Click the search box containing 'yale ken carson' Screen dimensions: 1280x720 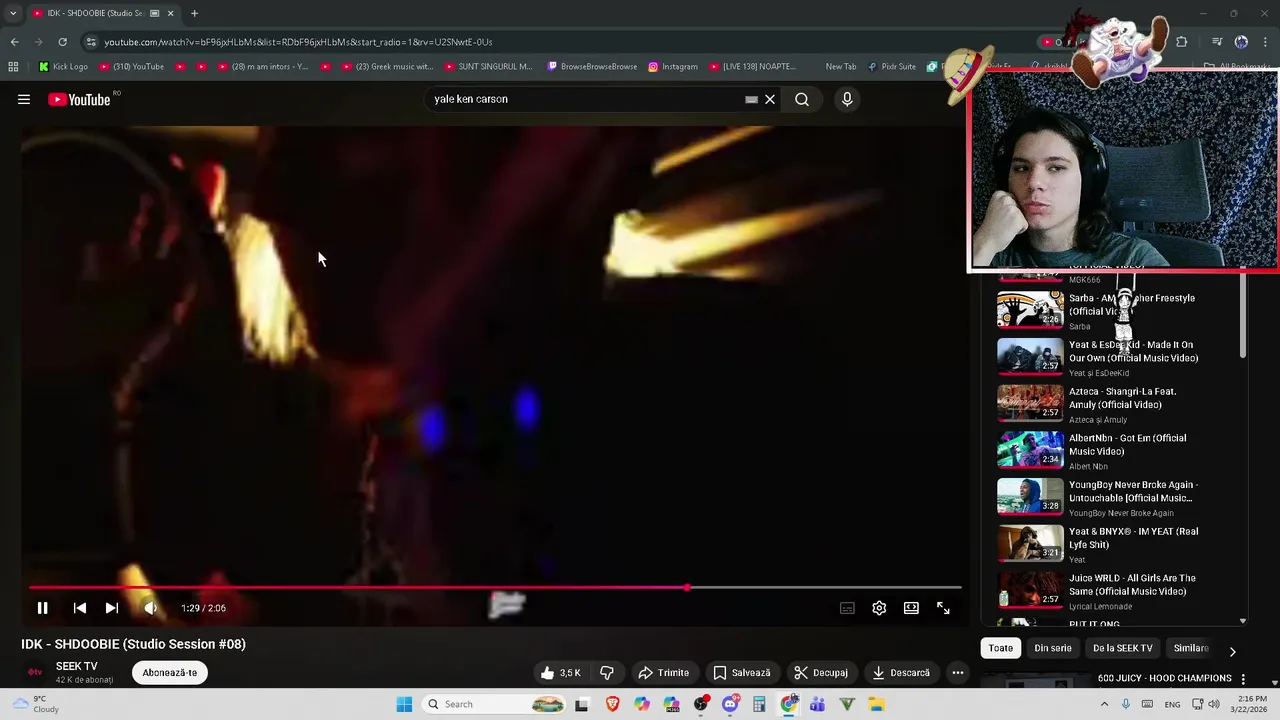(585, 99)
